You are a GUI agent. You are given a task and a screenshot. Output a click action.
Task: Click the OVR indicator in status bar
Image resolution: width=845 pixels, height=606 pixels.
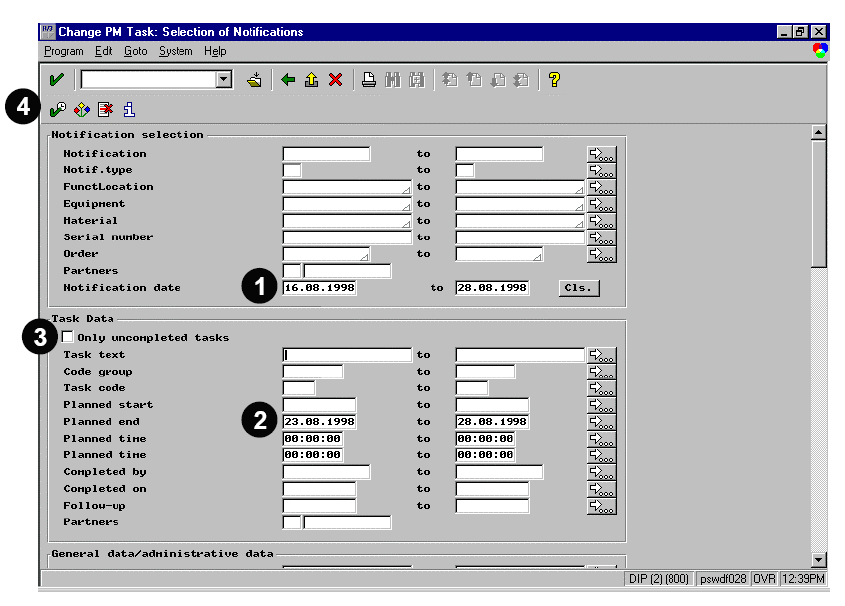point(764,579)
